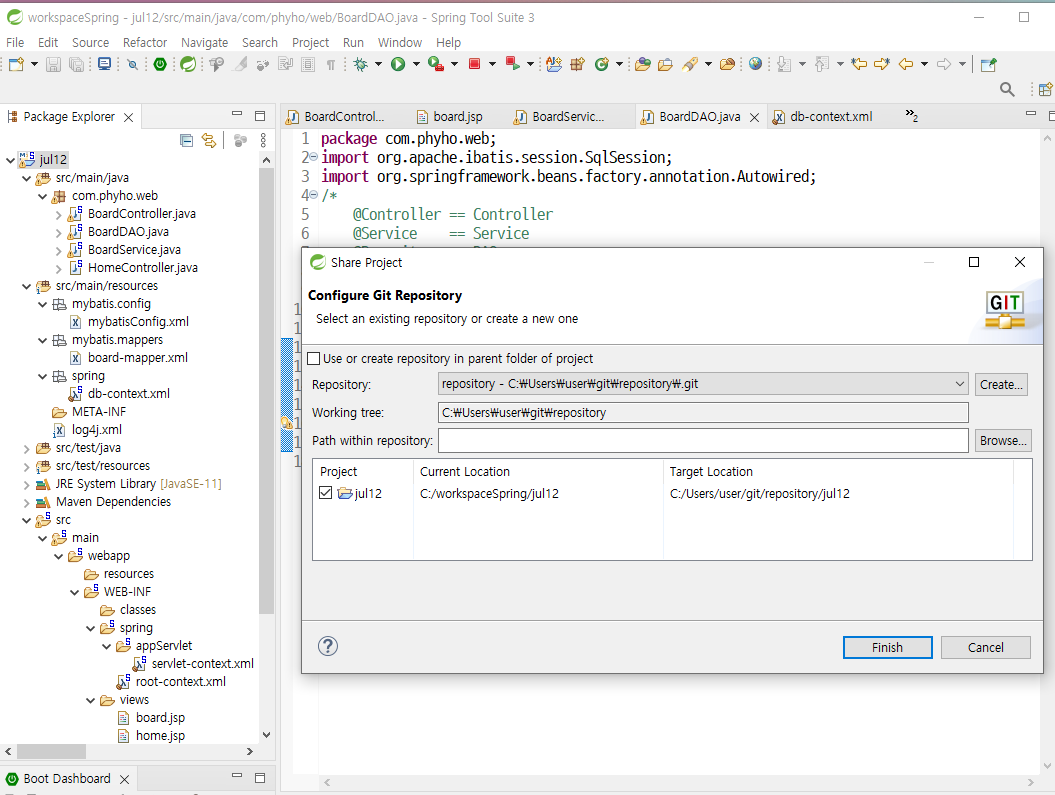Viewport: 1055px width, 795px height.
Task: Click Collapse All in Package Explorer
Action: [x=186, y=141]
